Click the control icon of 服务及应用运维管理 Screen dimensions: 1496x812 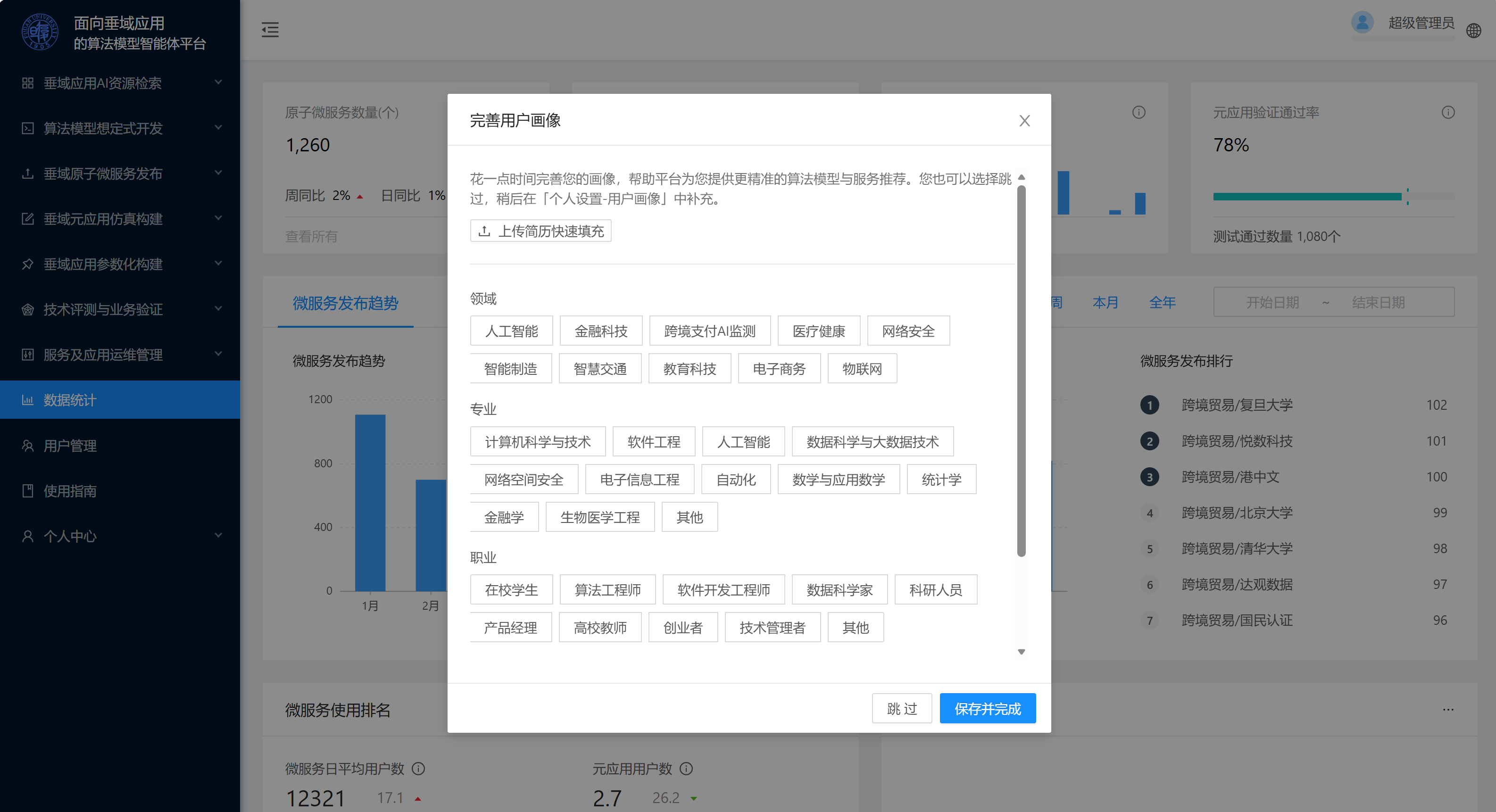click(27, 355)
